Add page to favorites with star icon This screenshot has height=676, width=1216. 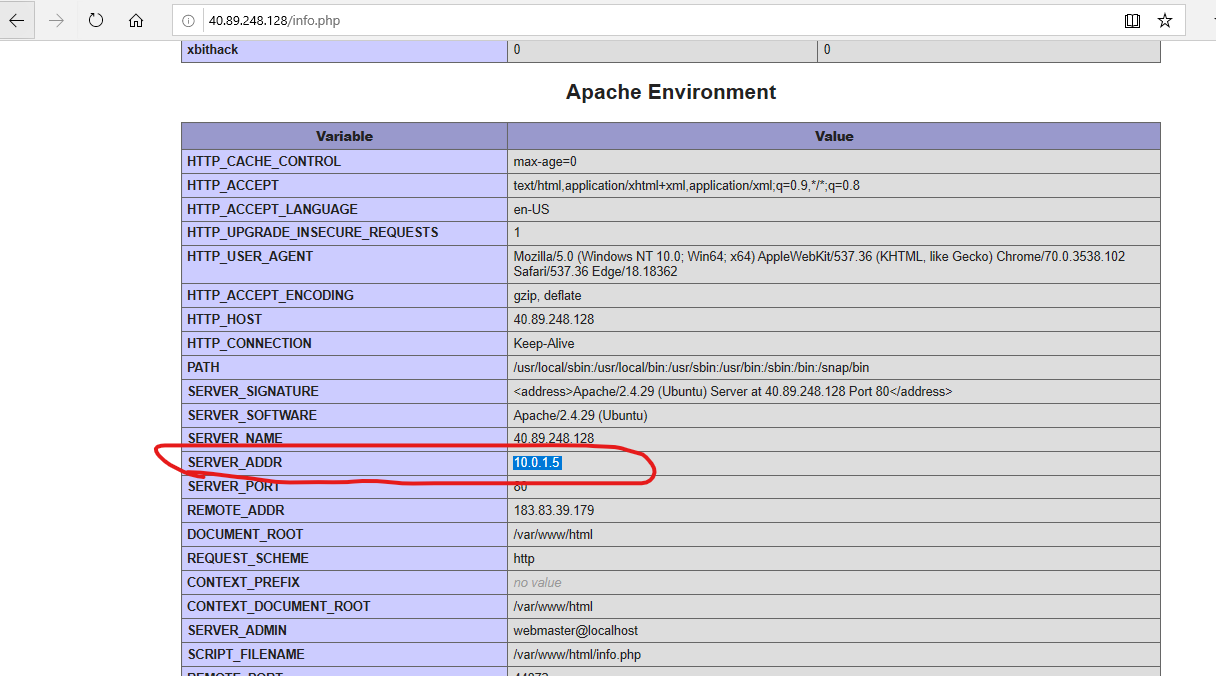[1165, 20]
